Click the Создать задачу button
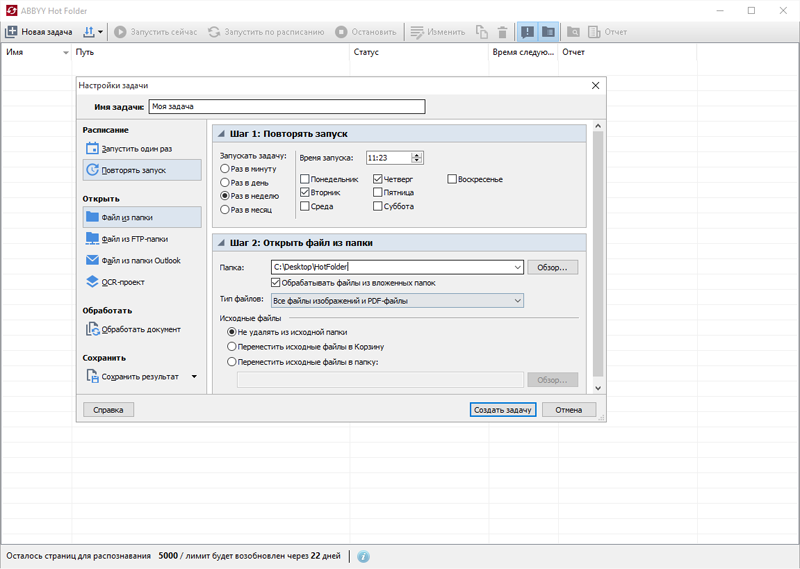Image resolution: width=800 pixels, height=569 pixels. [x=503, y=410]
